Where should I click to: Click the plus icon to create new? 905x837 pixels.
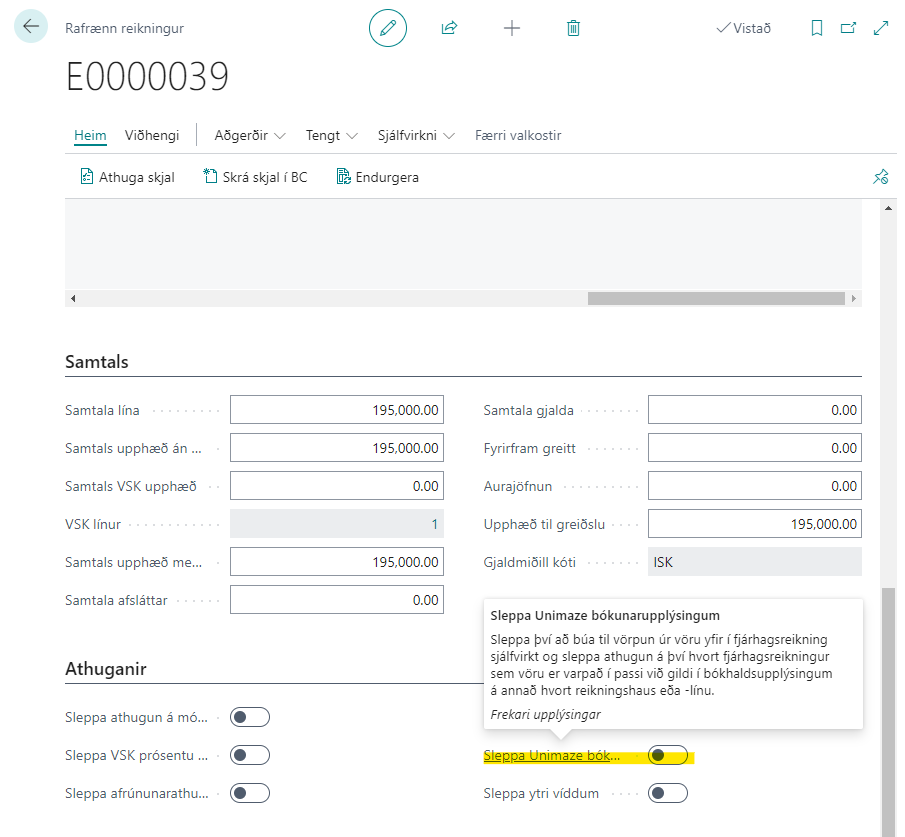(x=512, y=28)
